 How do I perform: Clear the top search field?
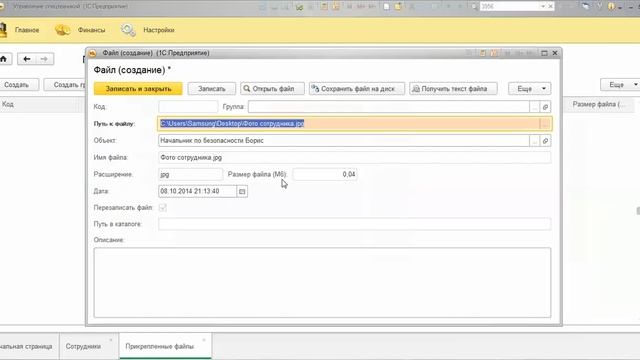pyautogui.click(x=550, y=7)
